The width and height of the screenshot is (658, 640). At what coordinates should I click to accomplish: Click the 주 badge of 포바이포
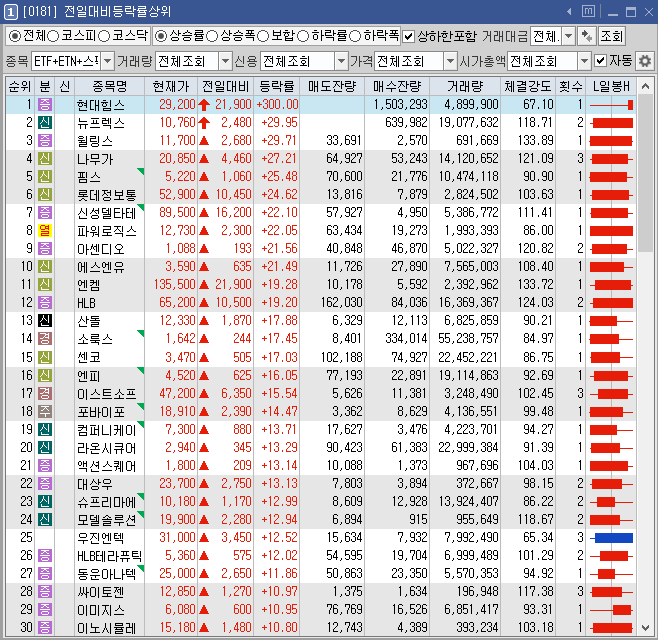click(x=45, y=411)
